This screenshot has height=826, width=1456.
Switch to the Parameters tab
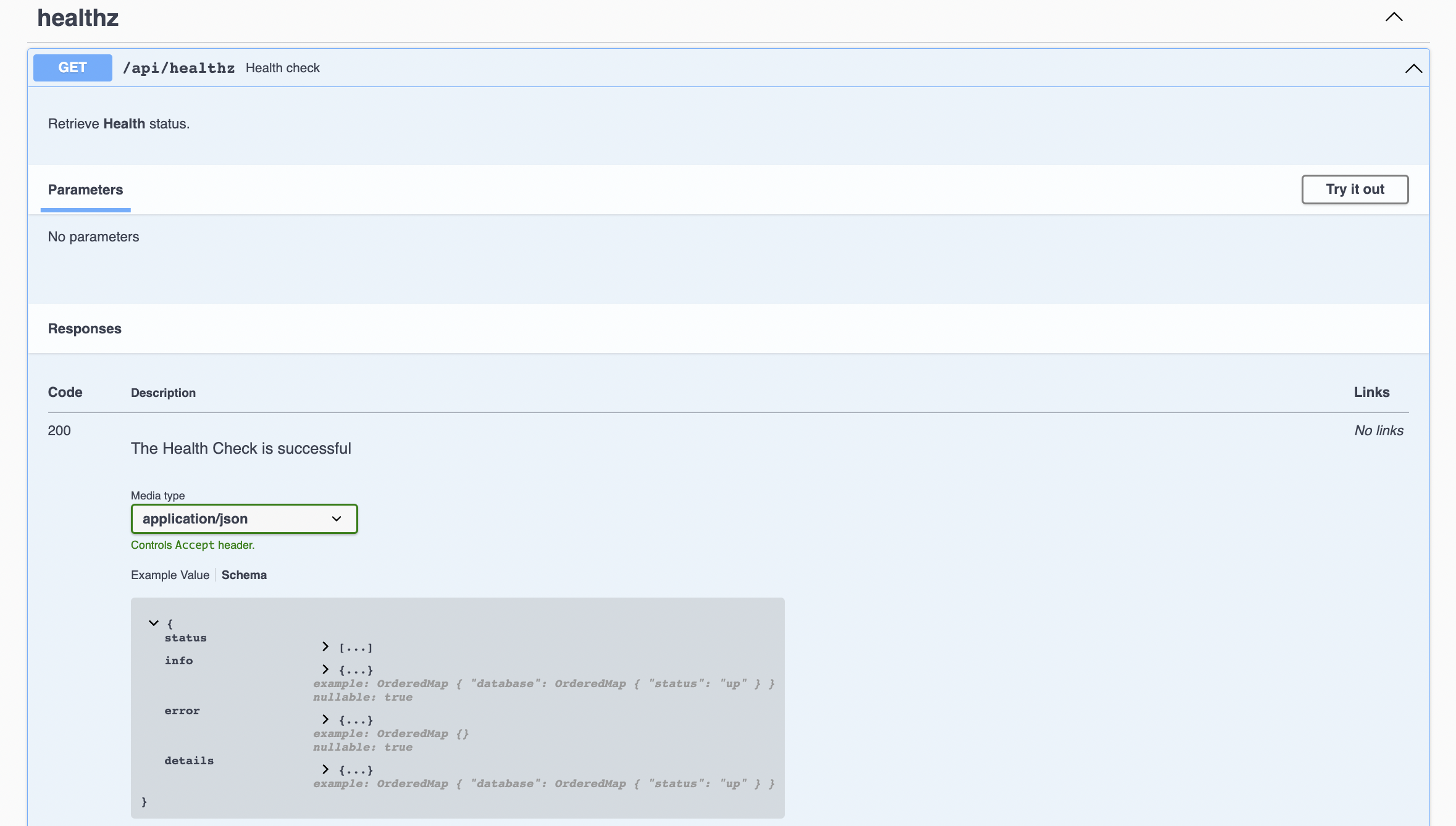[85, 190]
